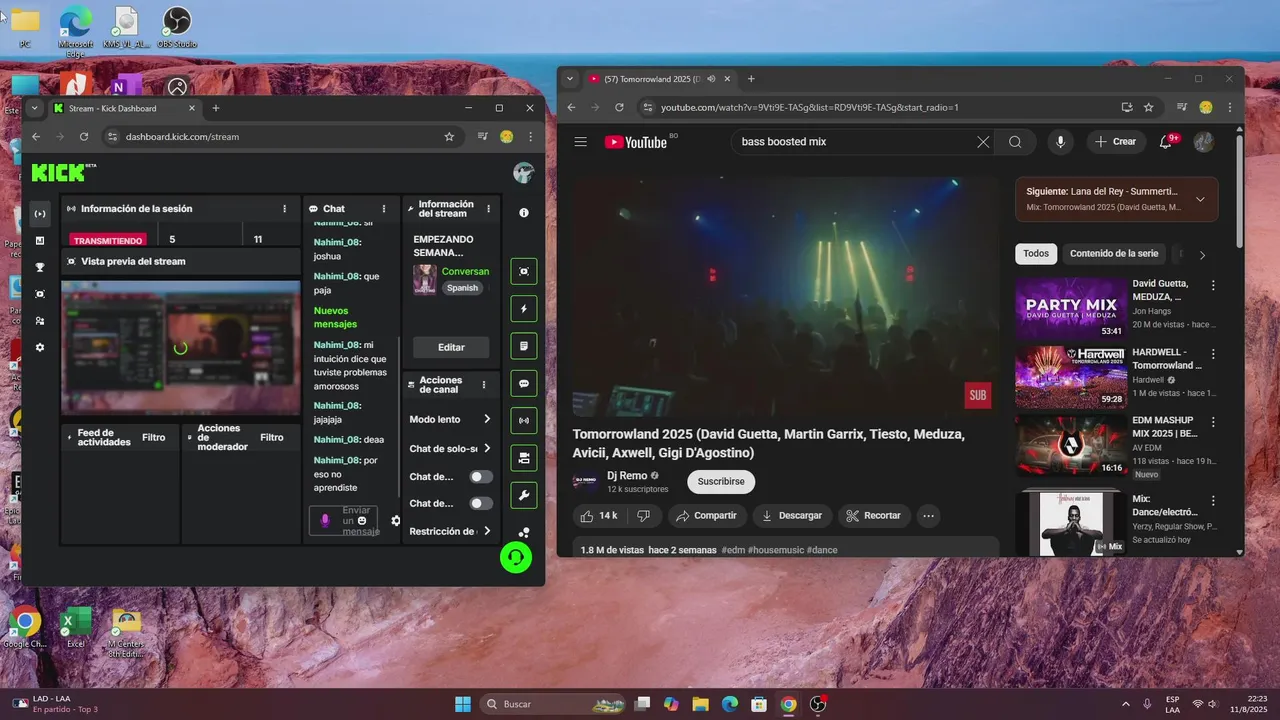Image resolution: width=1280 pixels, height=720 pixels.
Task: Open the green headset support button
Action: pos(516,557)
